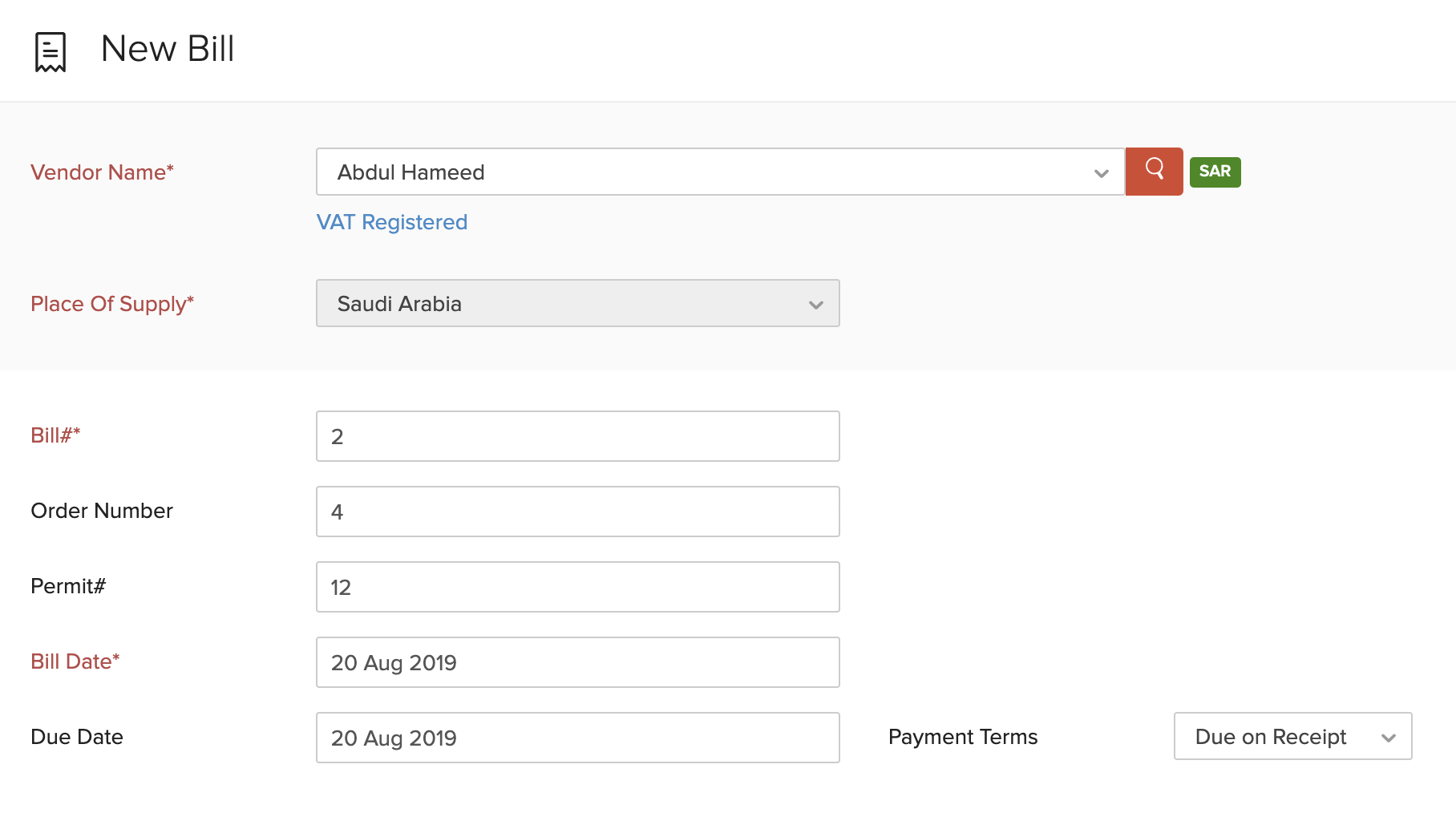The height and width of the screenshot is (821, 1456).
Task: Open the Payment Terms dropdown
Action: [x=1292, y=736]
